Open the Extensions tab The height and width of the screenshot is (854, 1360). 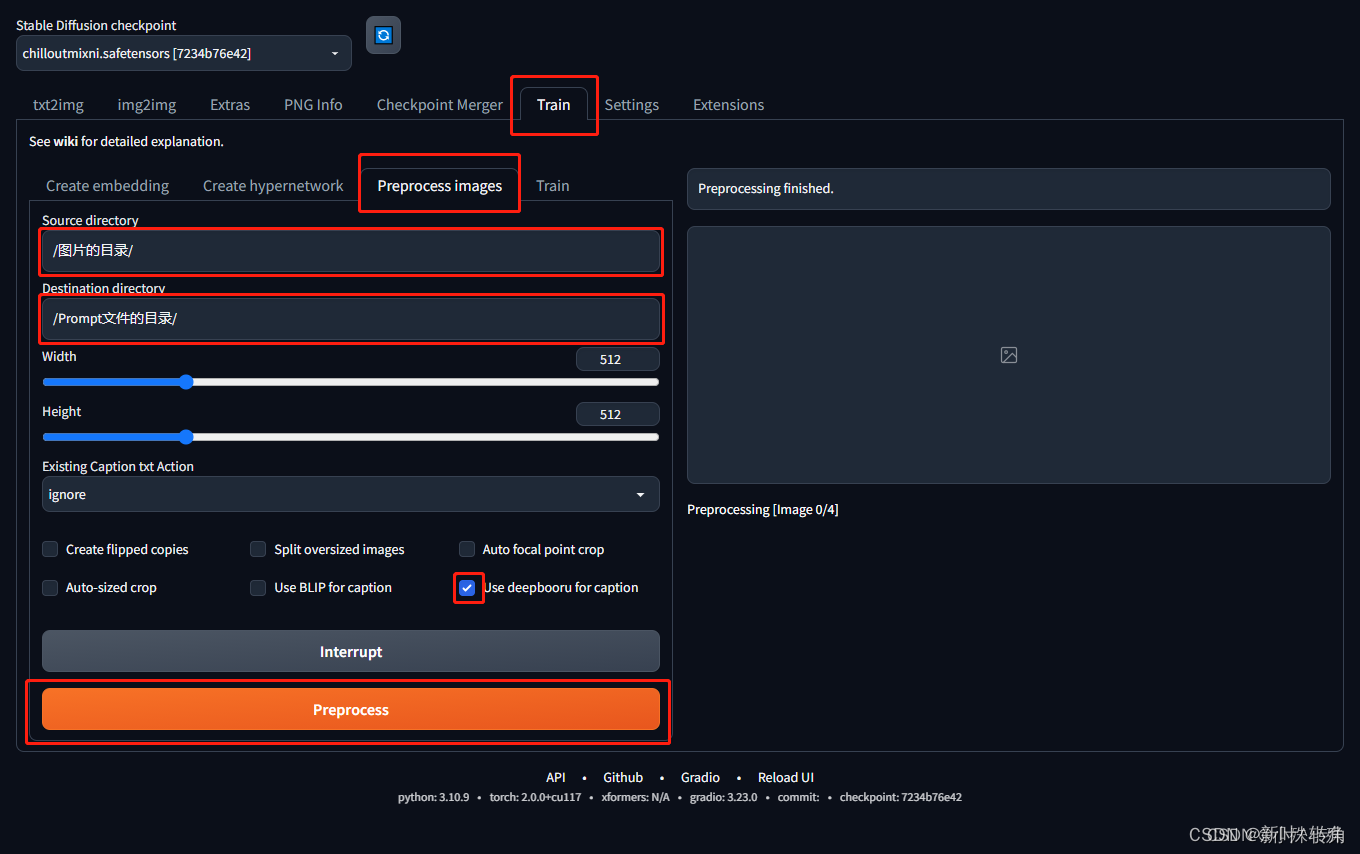(x=728, y=105)
